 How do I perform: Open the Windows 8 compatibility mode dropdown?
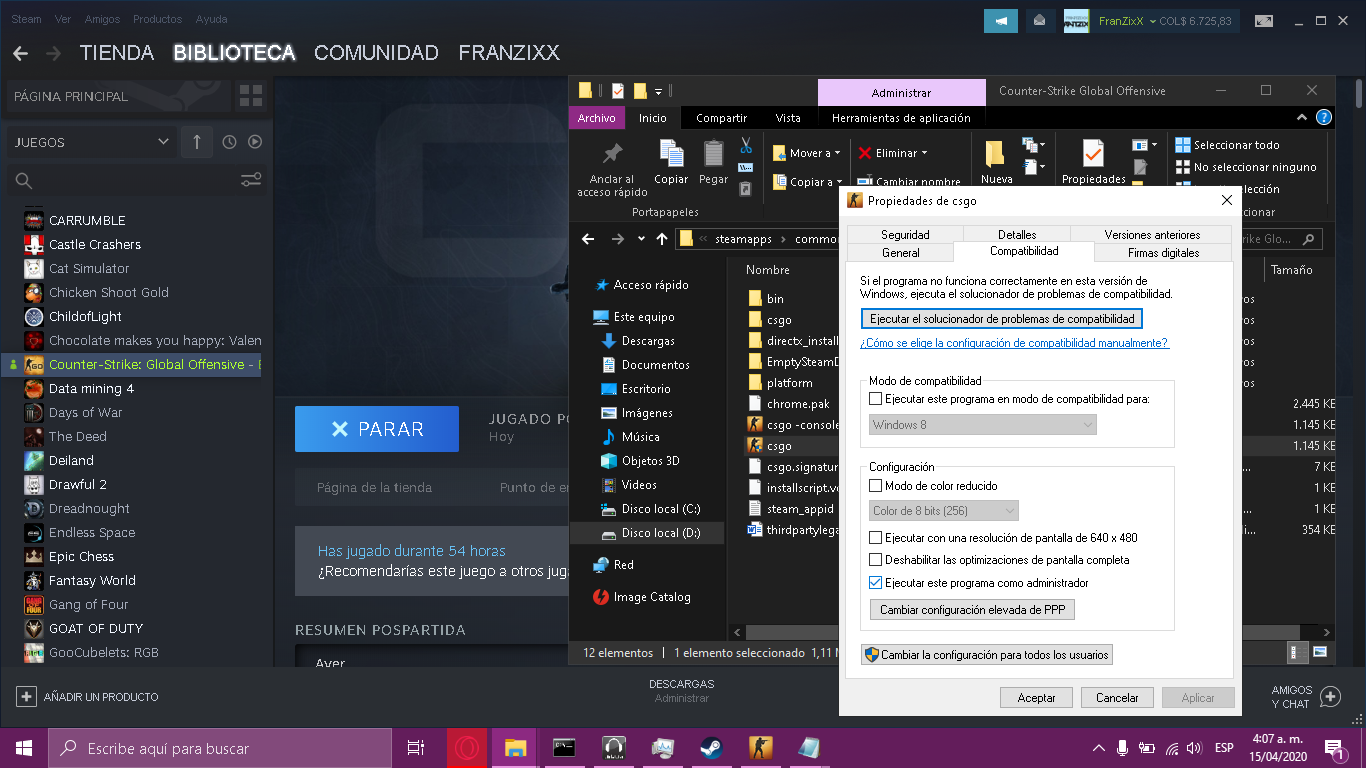(x=983, y=425)
